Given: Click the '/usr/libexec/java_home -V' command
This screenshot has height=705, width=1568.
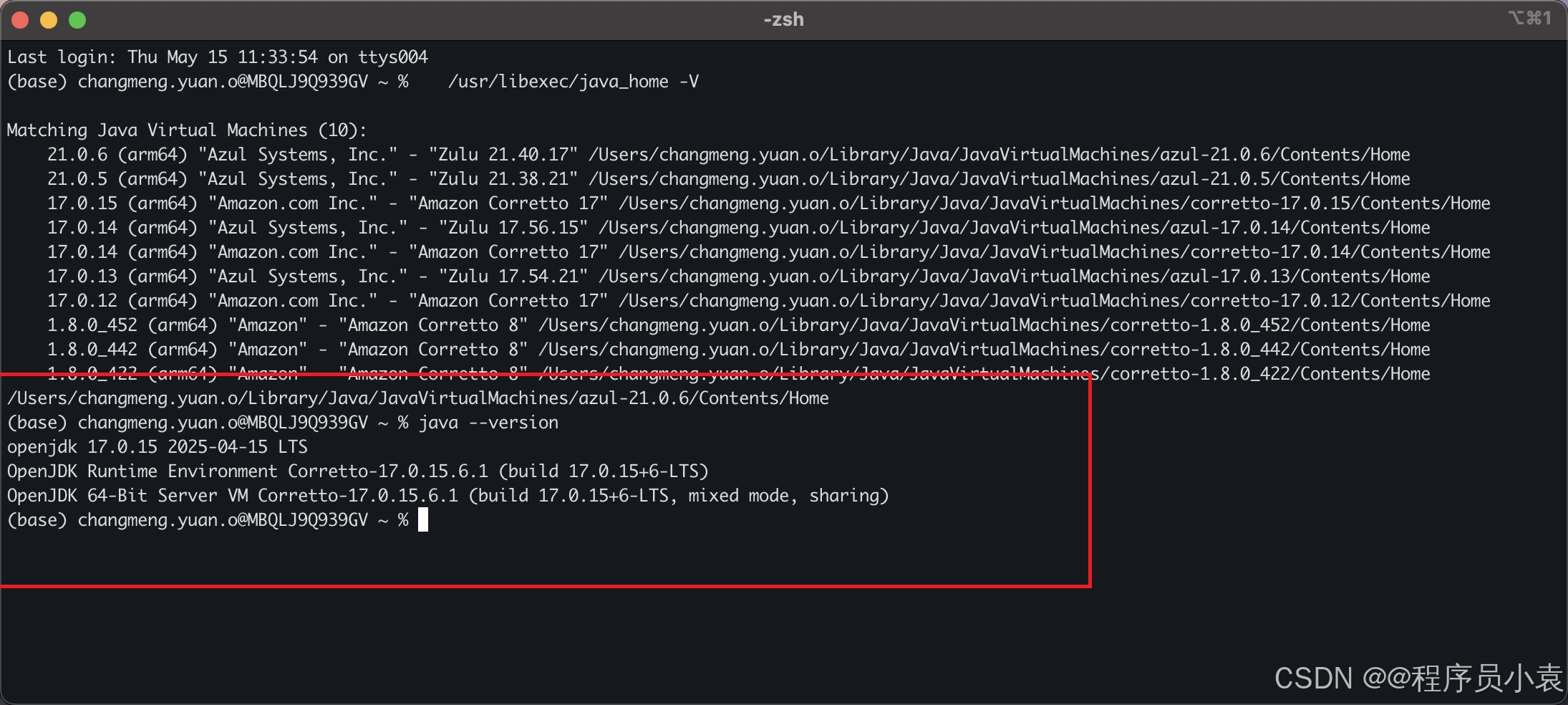Looking at the screenshot, I should [574, 82].
